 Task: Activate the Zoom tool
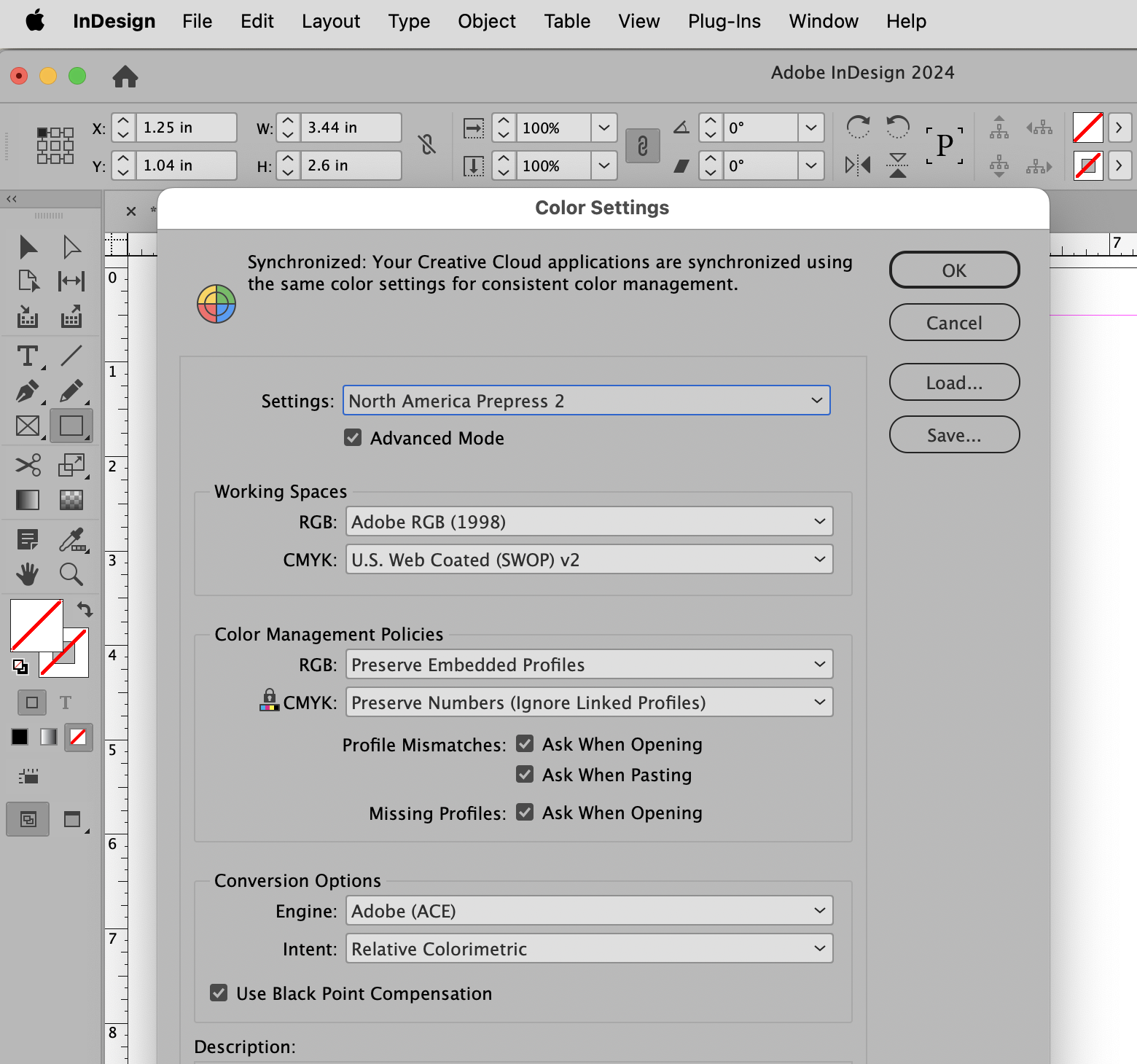pos(71,574)
